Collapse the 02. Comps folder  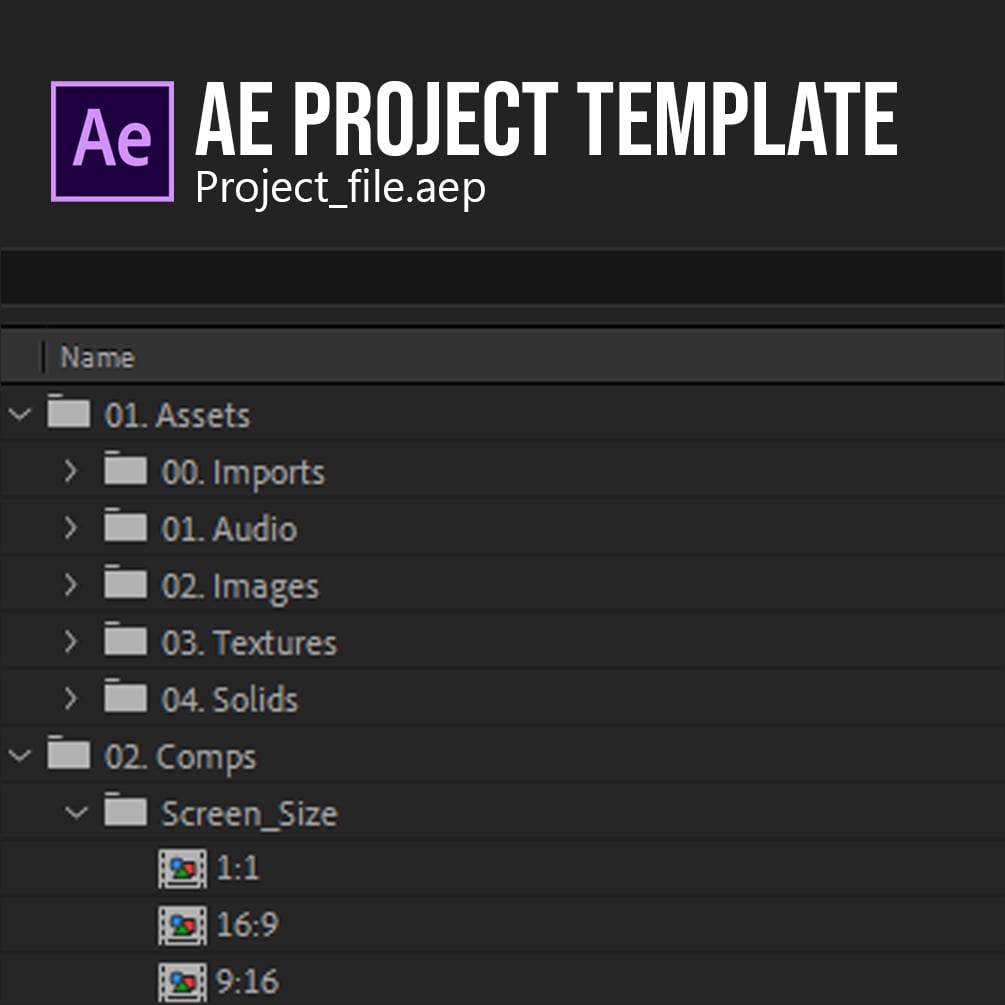click(x=19, y=756)
